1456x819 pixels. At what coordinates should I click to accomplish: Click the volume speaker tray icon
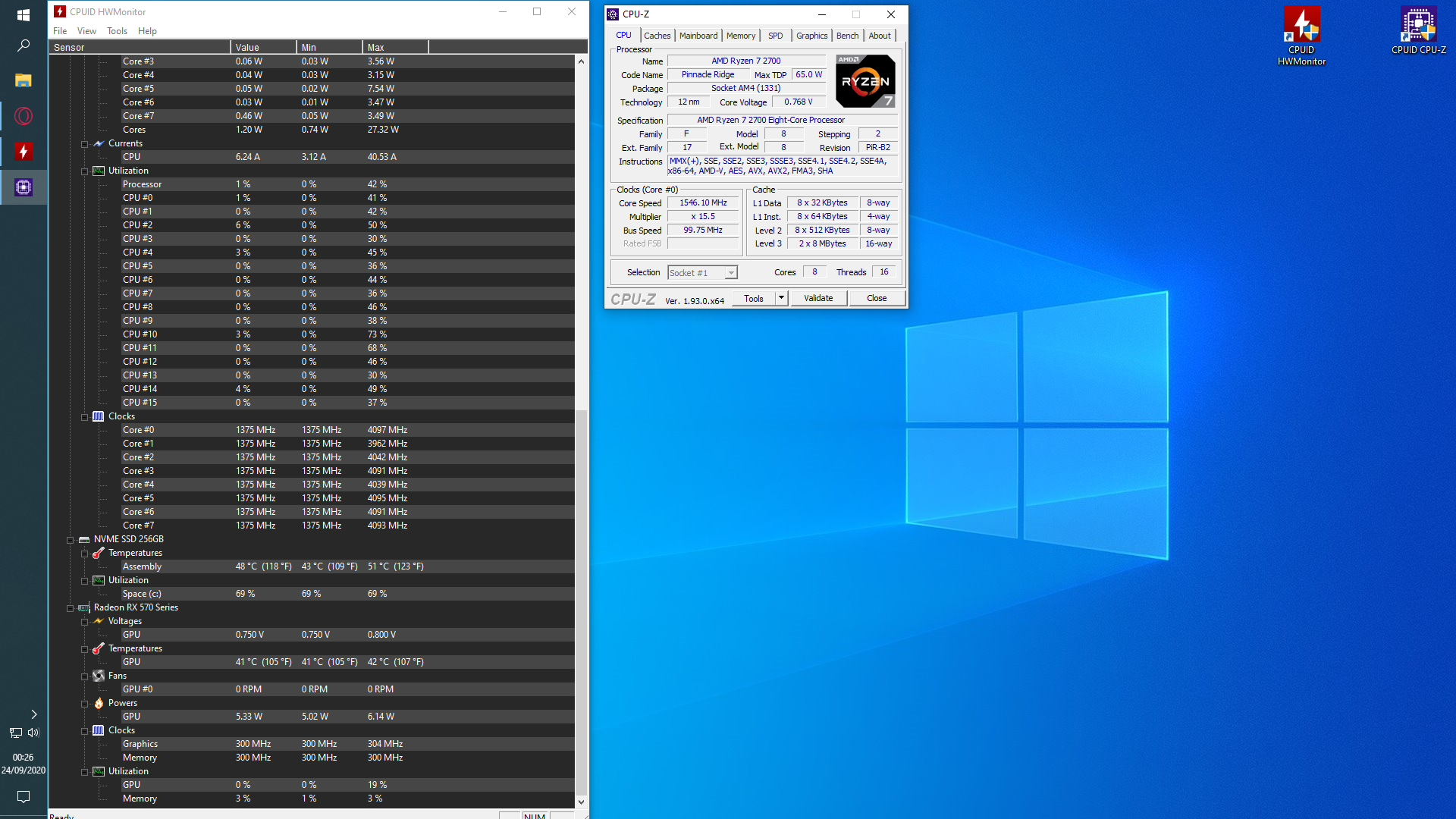[x=33, y=733]
